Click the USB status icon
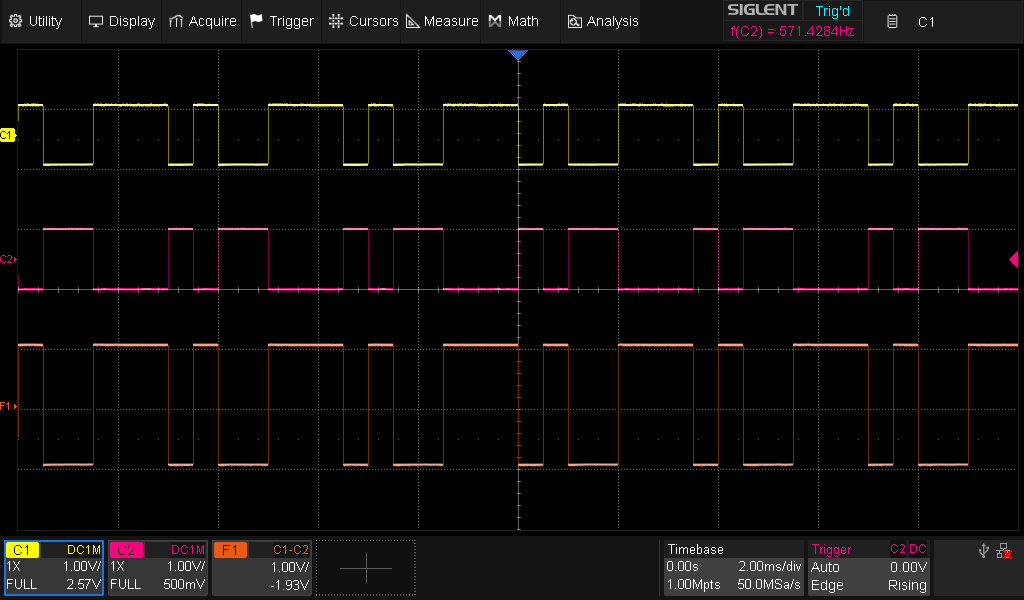The image size is (1024, 600). point(985,551)
